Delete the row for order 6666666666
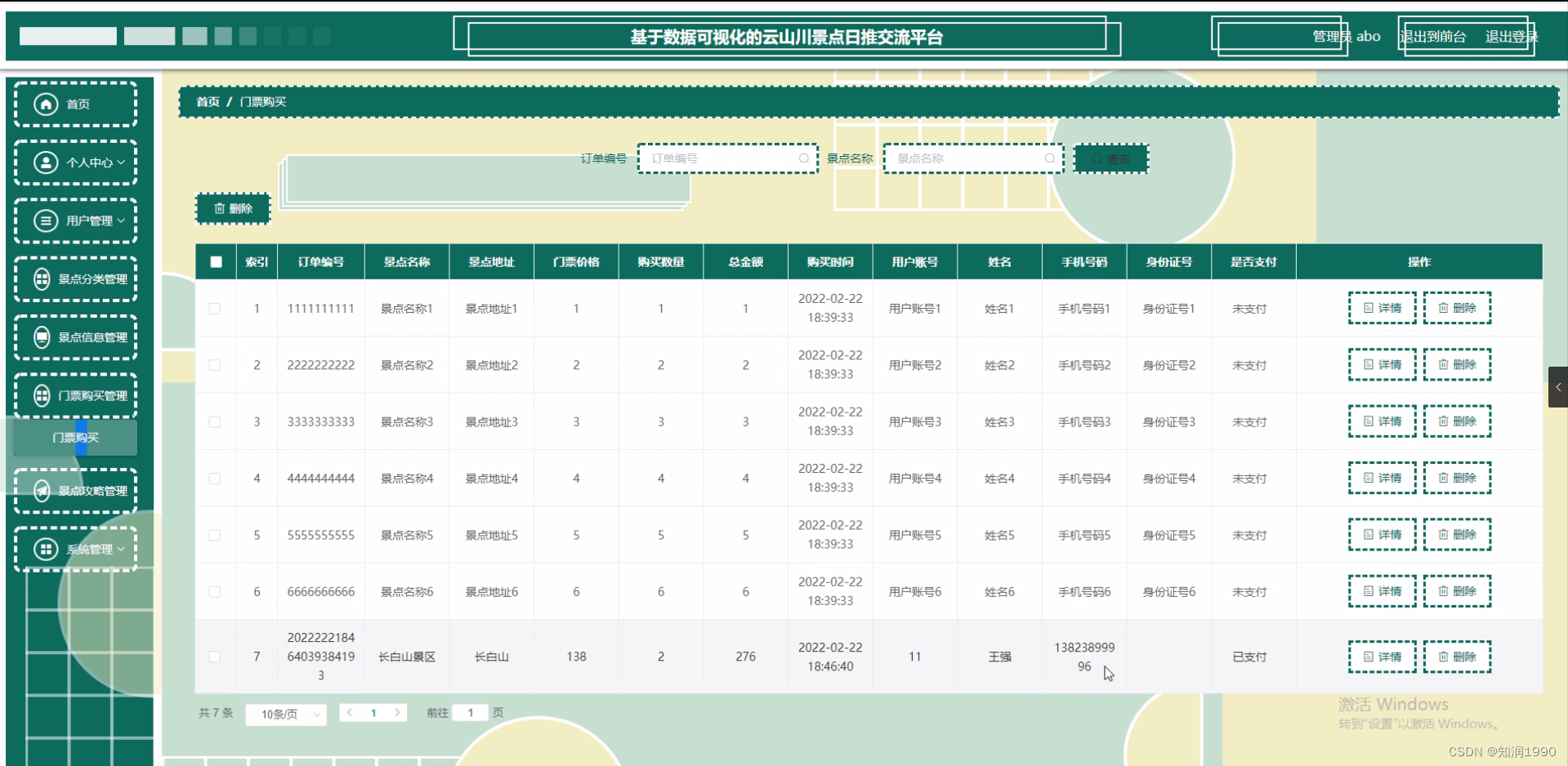This screenshot has width=1568, height=766. (x=1457, y=591)
